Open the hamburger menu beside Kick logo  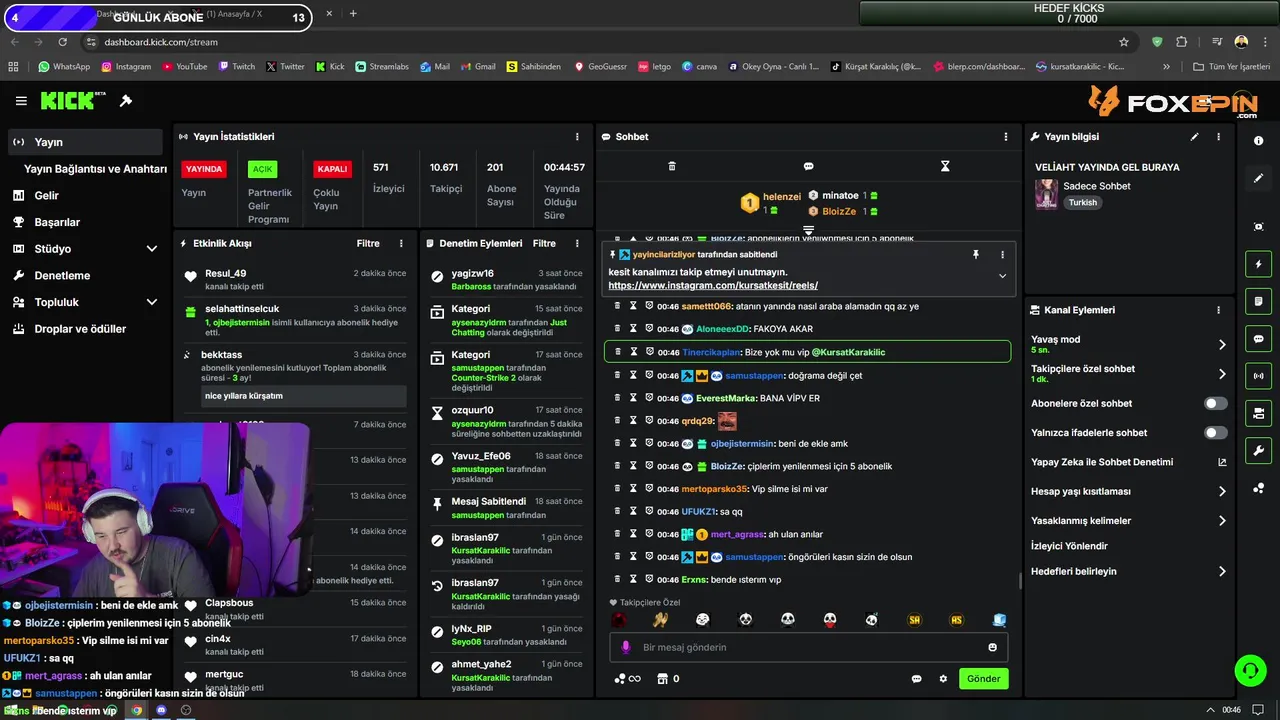tap(21, 101)
